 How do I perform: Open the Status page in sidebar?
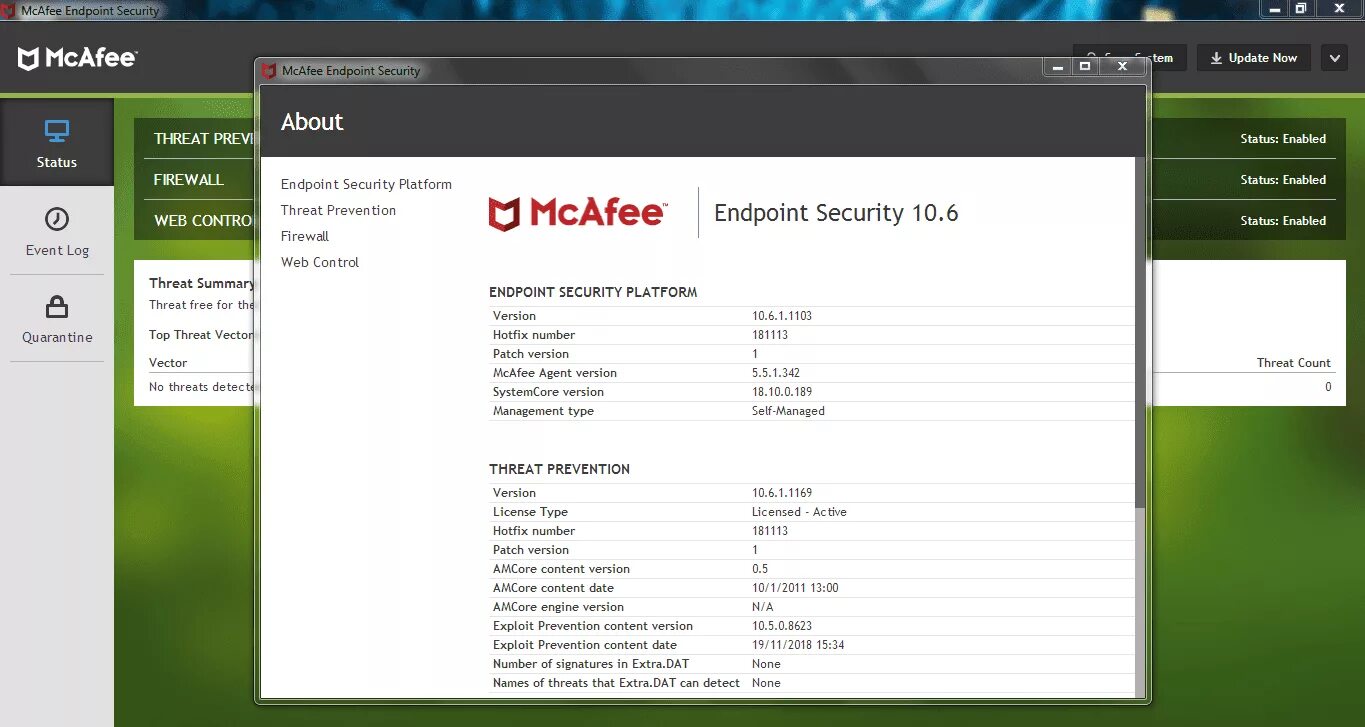pos(57,142)
